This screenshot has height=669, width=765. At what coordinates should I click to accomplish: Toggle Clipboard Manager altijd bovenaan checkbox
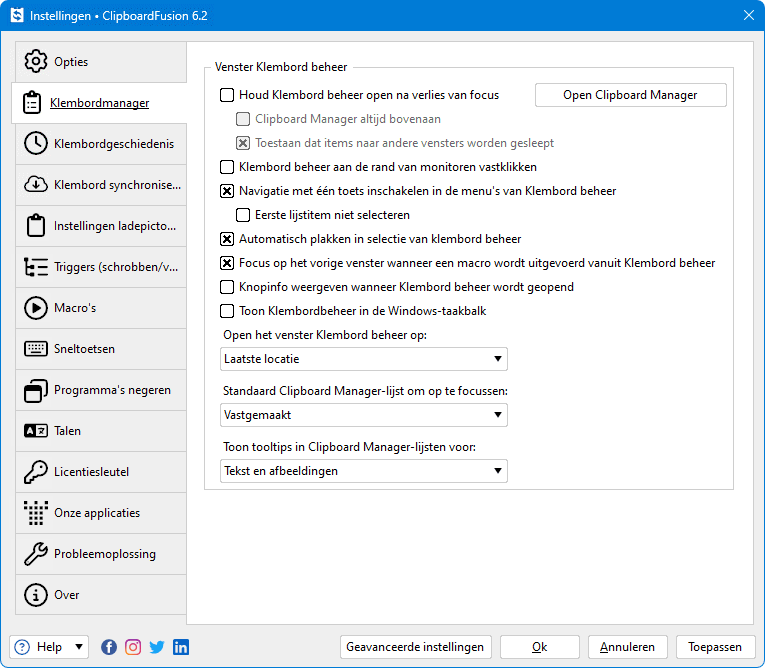[243, 119]
